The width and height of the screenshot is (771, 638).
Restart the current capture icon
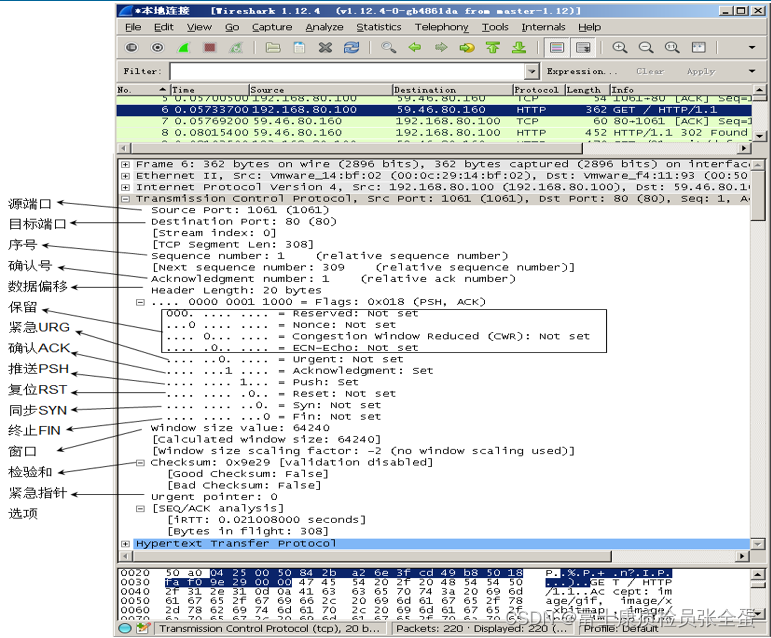click(x=236, y=48)
